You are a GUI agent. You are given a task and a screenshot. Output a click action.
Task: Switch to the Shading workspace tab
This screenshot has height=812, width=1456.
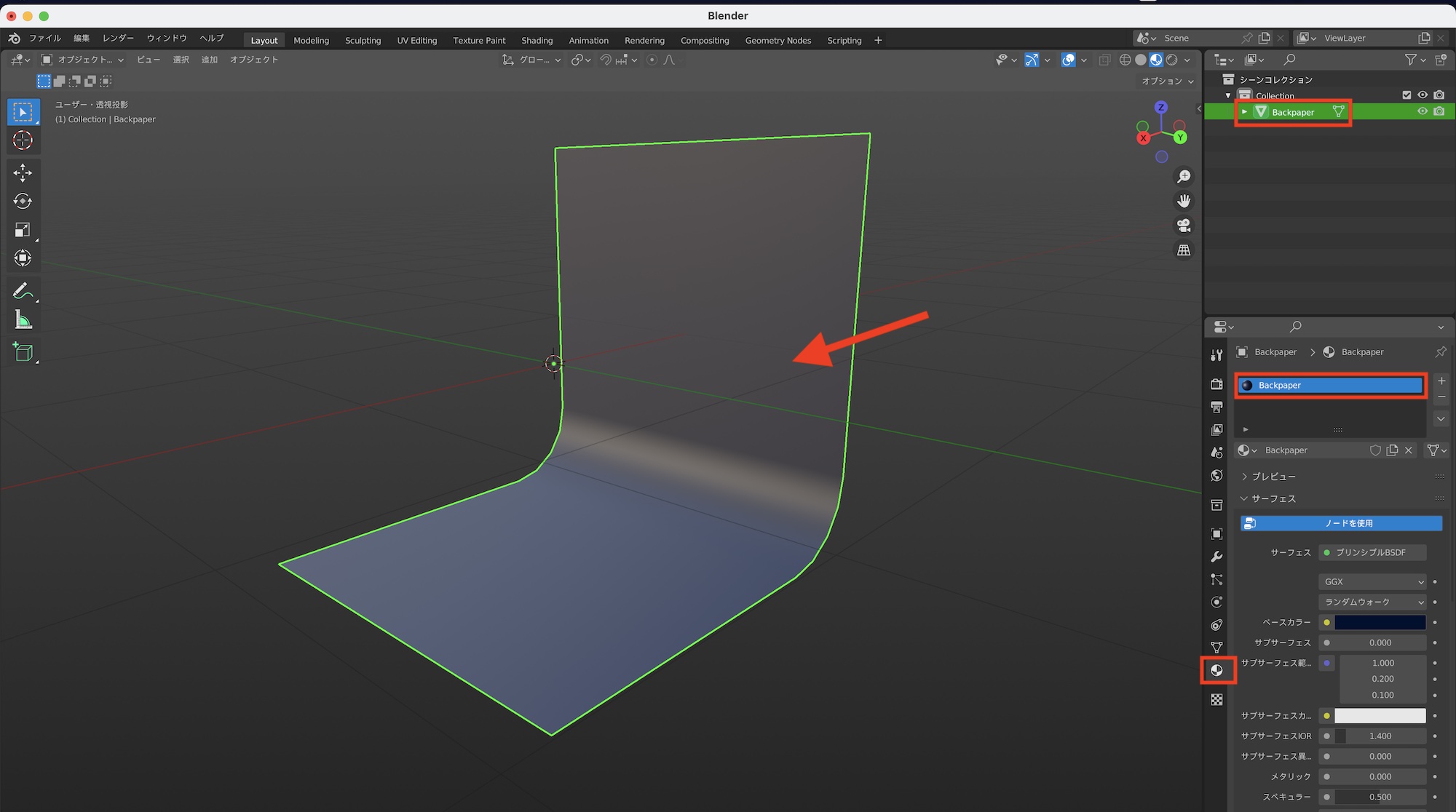click(537, 40)
